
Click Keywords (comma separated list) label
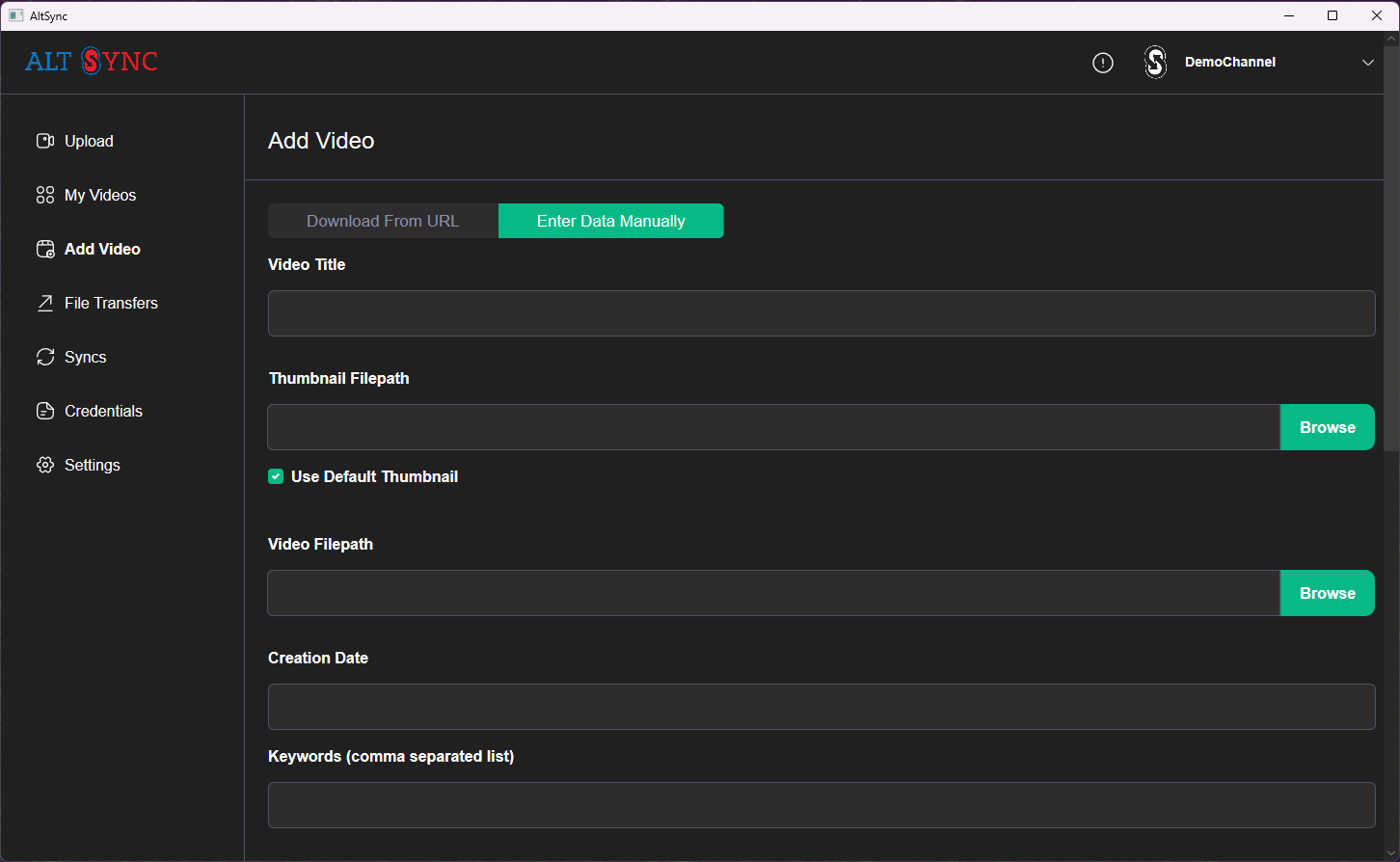pyautogui.click(x=390, y=756)
